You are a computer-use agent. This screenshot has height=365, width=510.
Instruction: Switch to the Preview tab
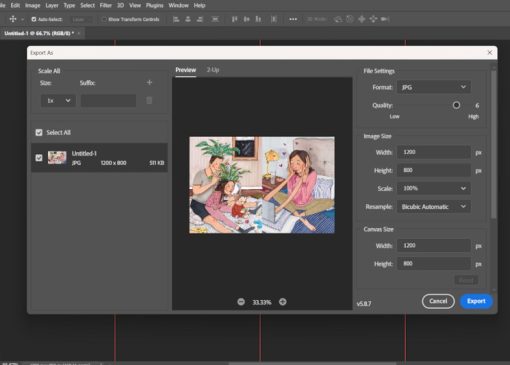[x=186, y=70]
